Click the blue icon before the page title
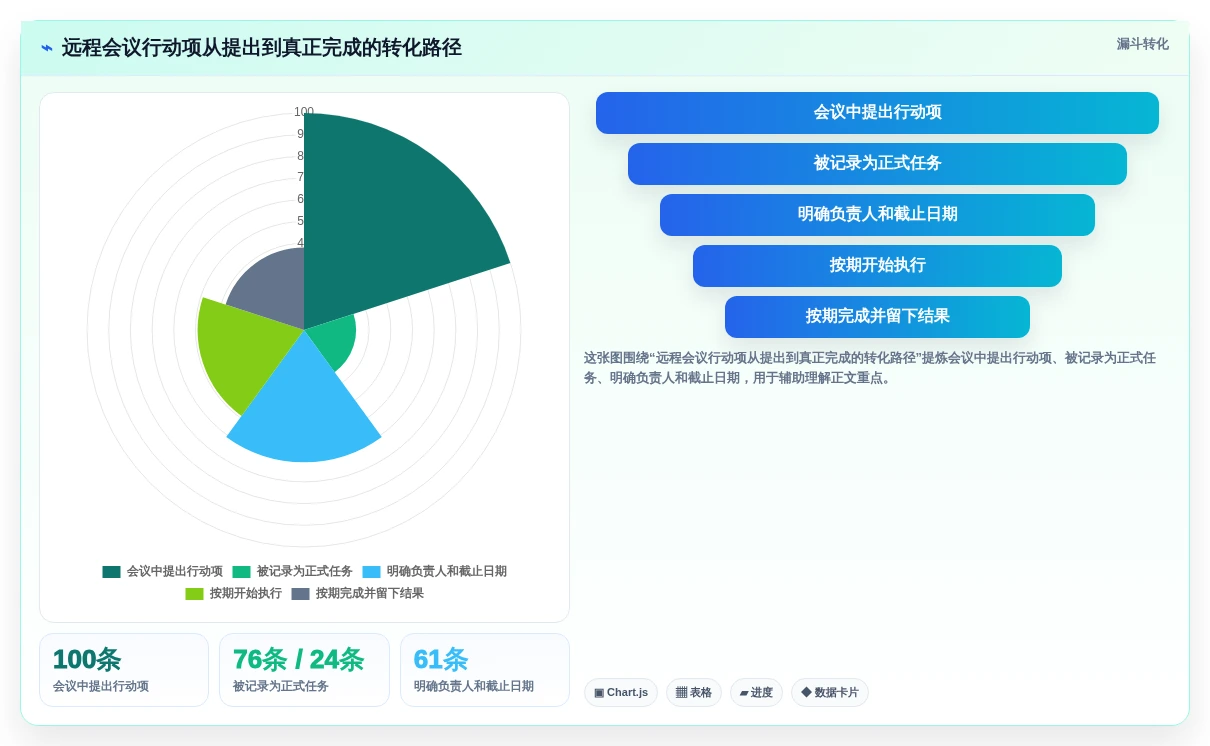This screenshot has height=746, width=1210. [x=47, y=48]
